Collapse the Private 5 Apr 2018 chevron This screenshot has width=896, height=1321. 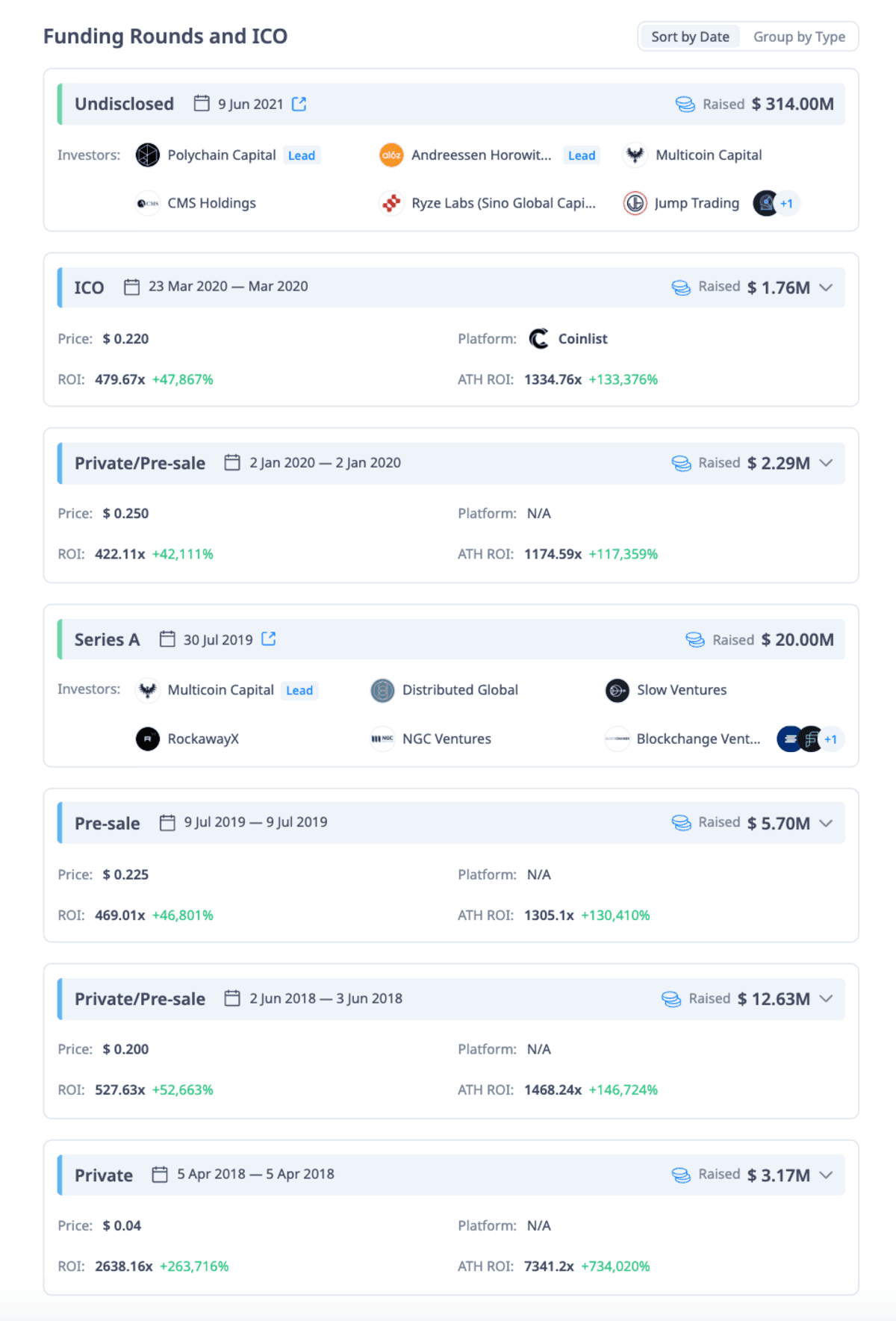click(x=826, y=1175)
